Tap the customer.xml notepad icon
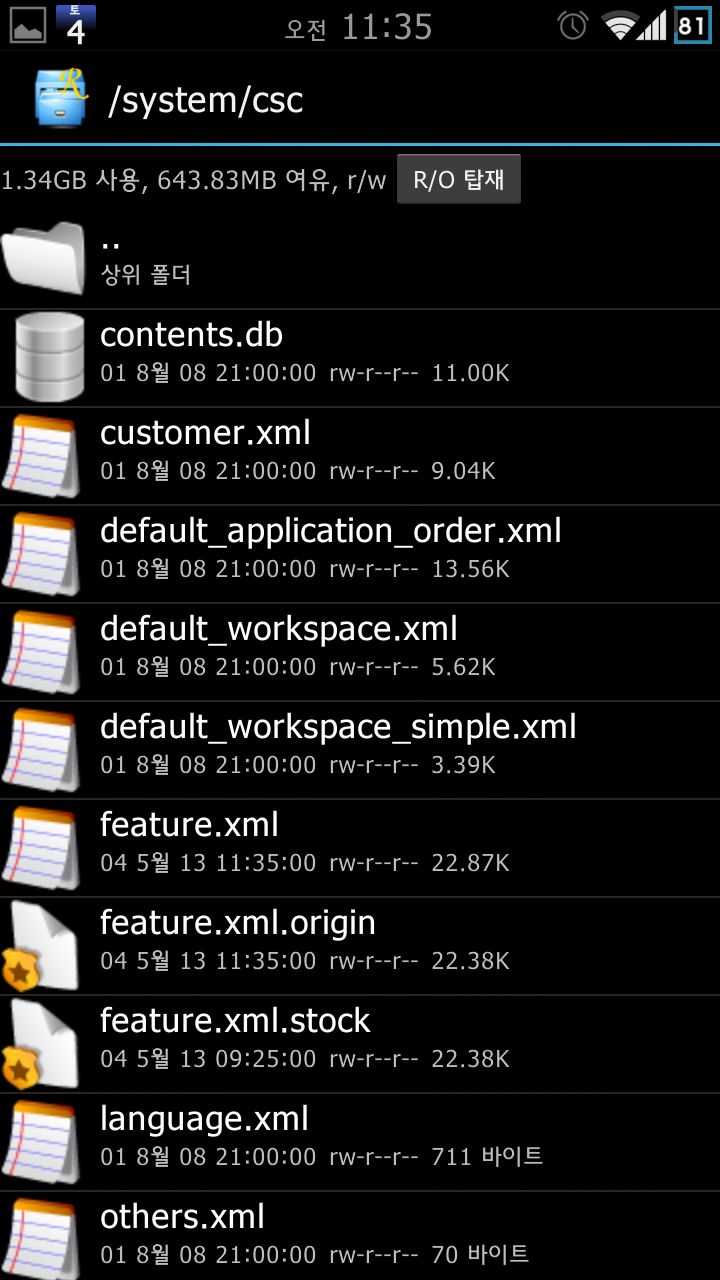Image resolution: width=720 pixels, height=1280 pixels. point(42,454)
